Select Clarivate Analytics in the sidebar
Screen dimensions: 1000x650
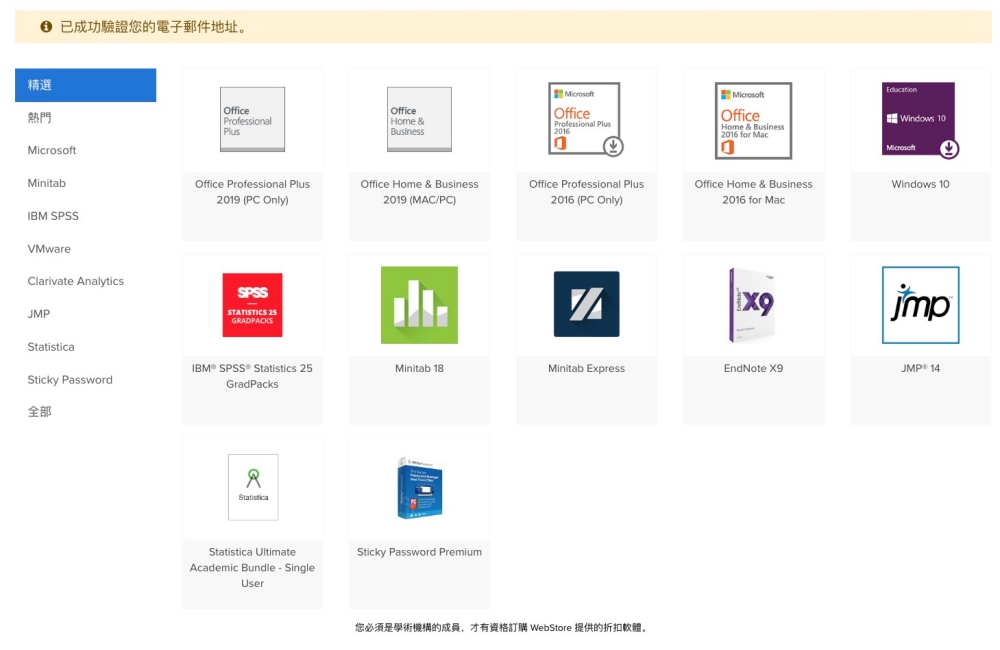coord(76,282)
